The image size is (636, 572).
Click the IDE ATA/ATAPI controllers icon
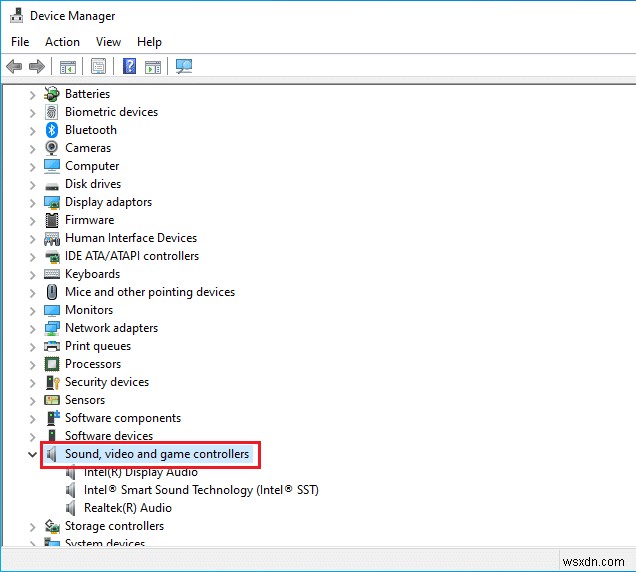point(52,256)
